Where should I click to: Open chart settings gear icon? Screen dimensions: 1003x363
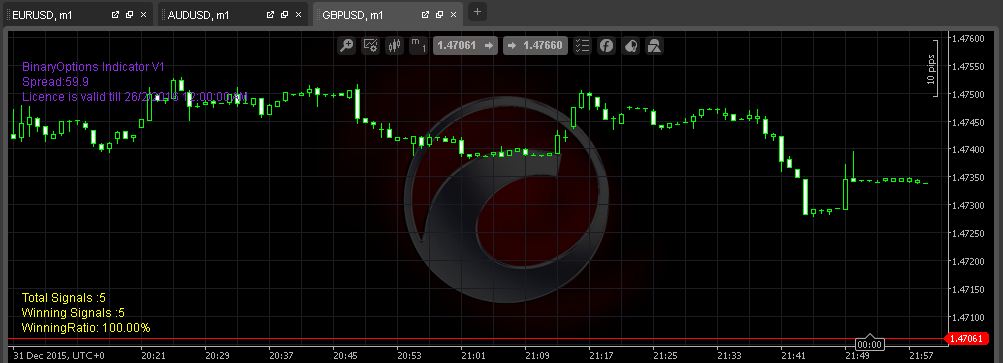370,45
